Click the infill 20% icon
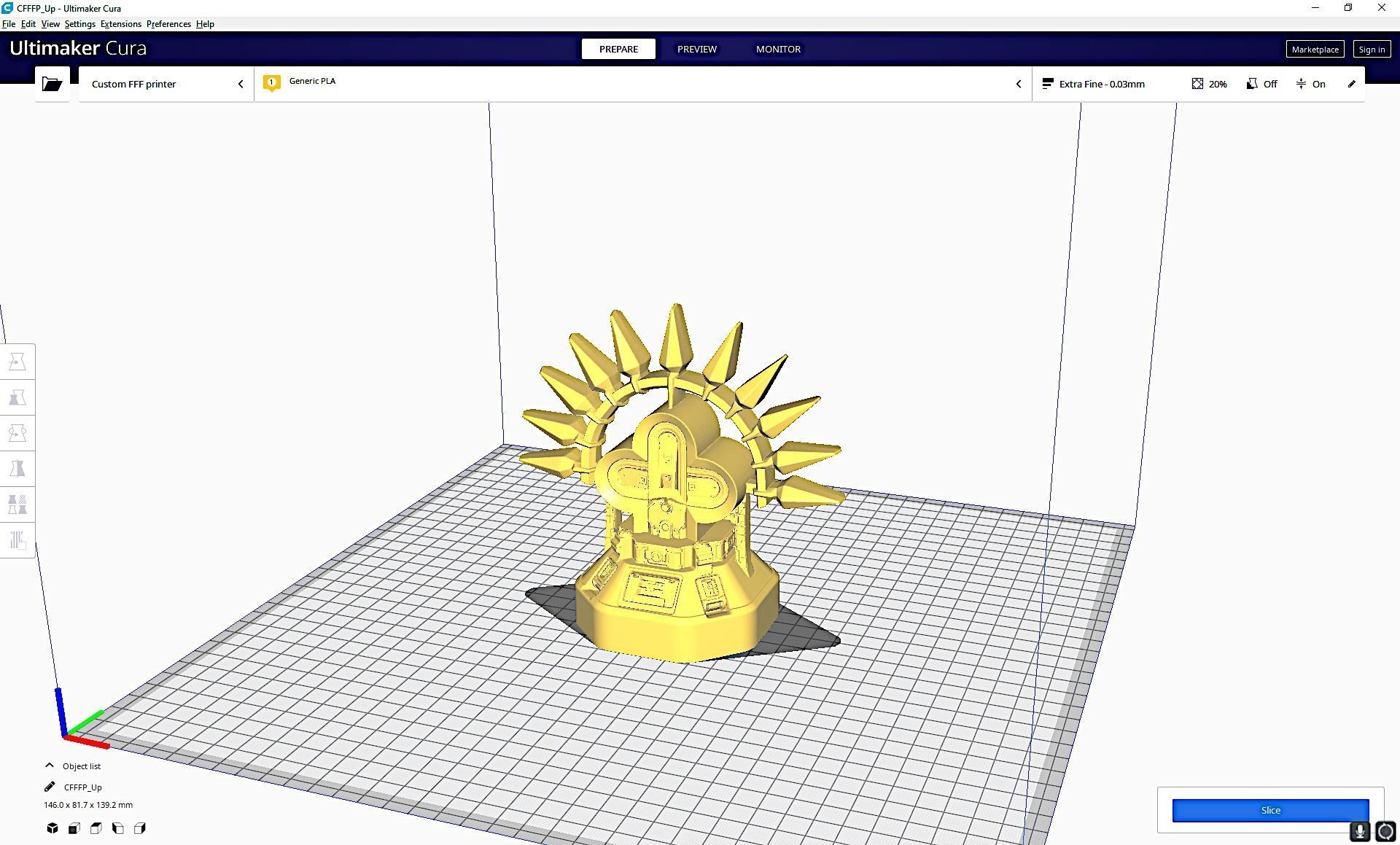 click(1197, 84)
